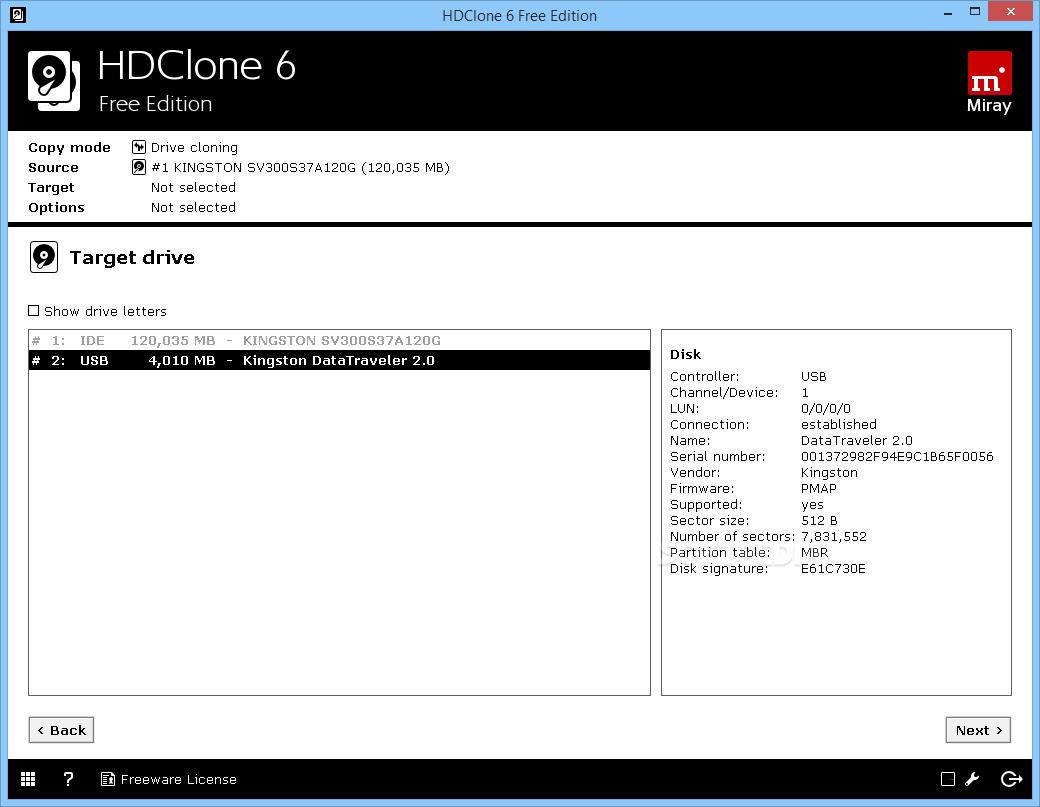Click the Vendor value Kingston

[829, 472]
